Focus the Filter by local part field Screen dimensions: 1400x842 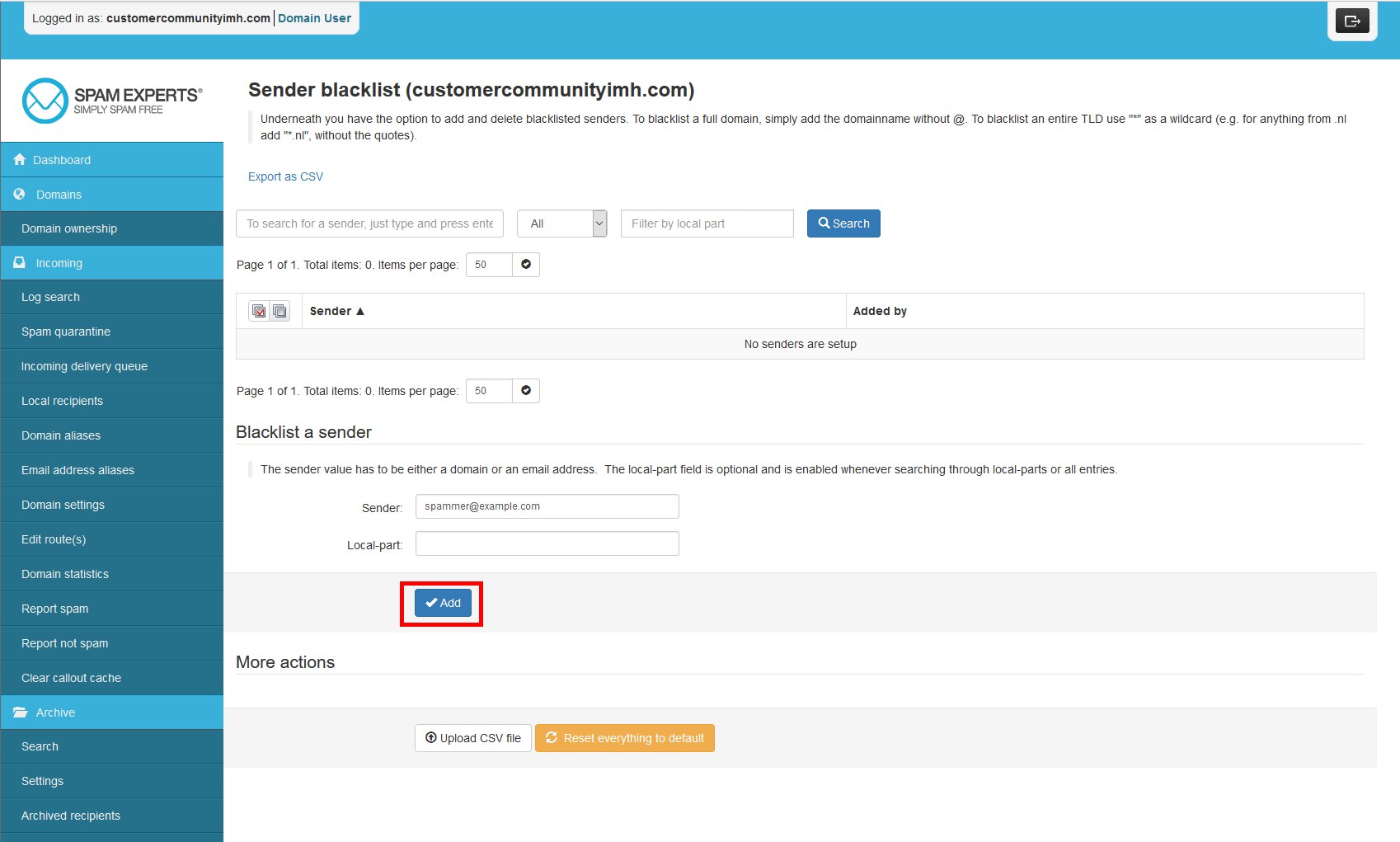707,223
